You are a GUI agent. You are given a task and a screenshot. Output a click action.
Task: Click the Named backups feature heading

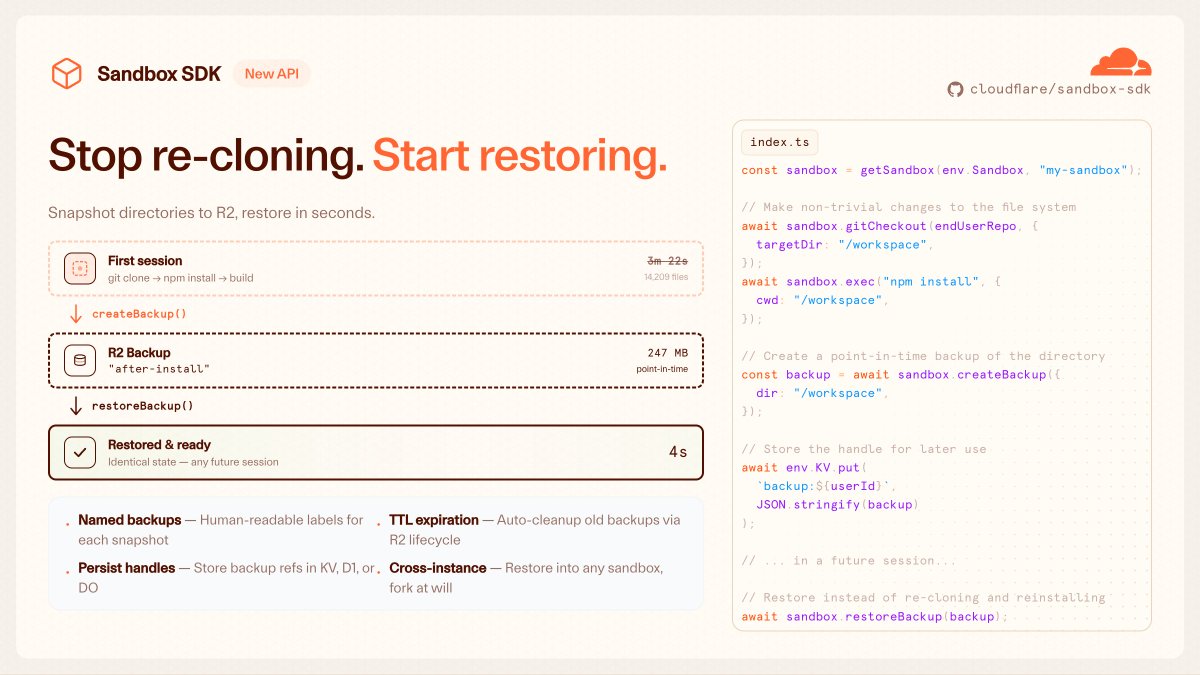coord(130,520)
